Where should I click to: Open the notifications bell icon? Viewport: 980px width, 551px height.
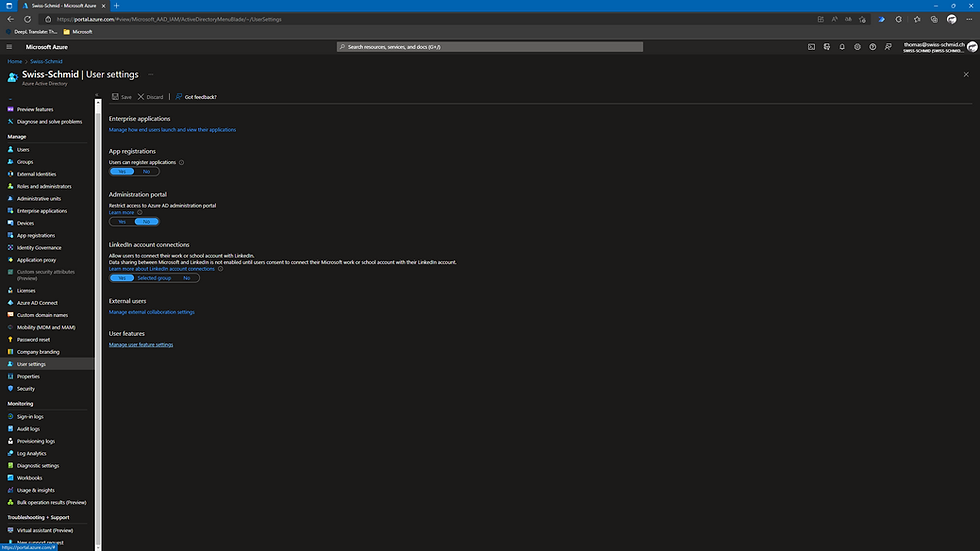(x=842, y=47)
